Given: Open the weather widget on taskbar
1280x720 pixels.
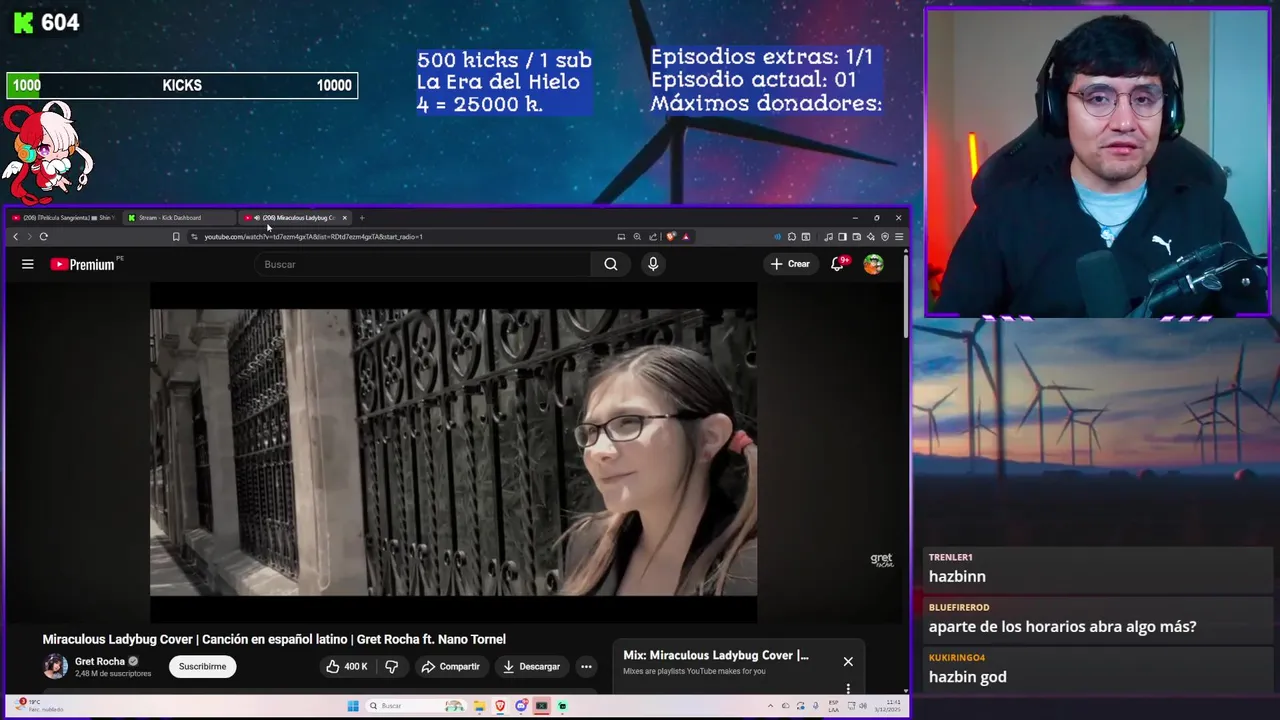Looking at the screenshot, I should 40,705.
